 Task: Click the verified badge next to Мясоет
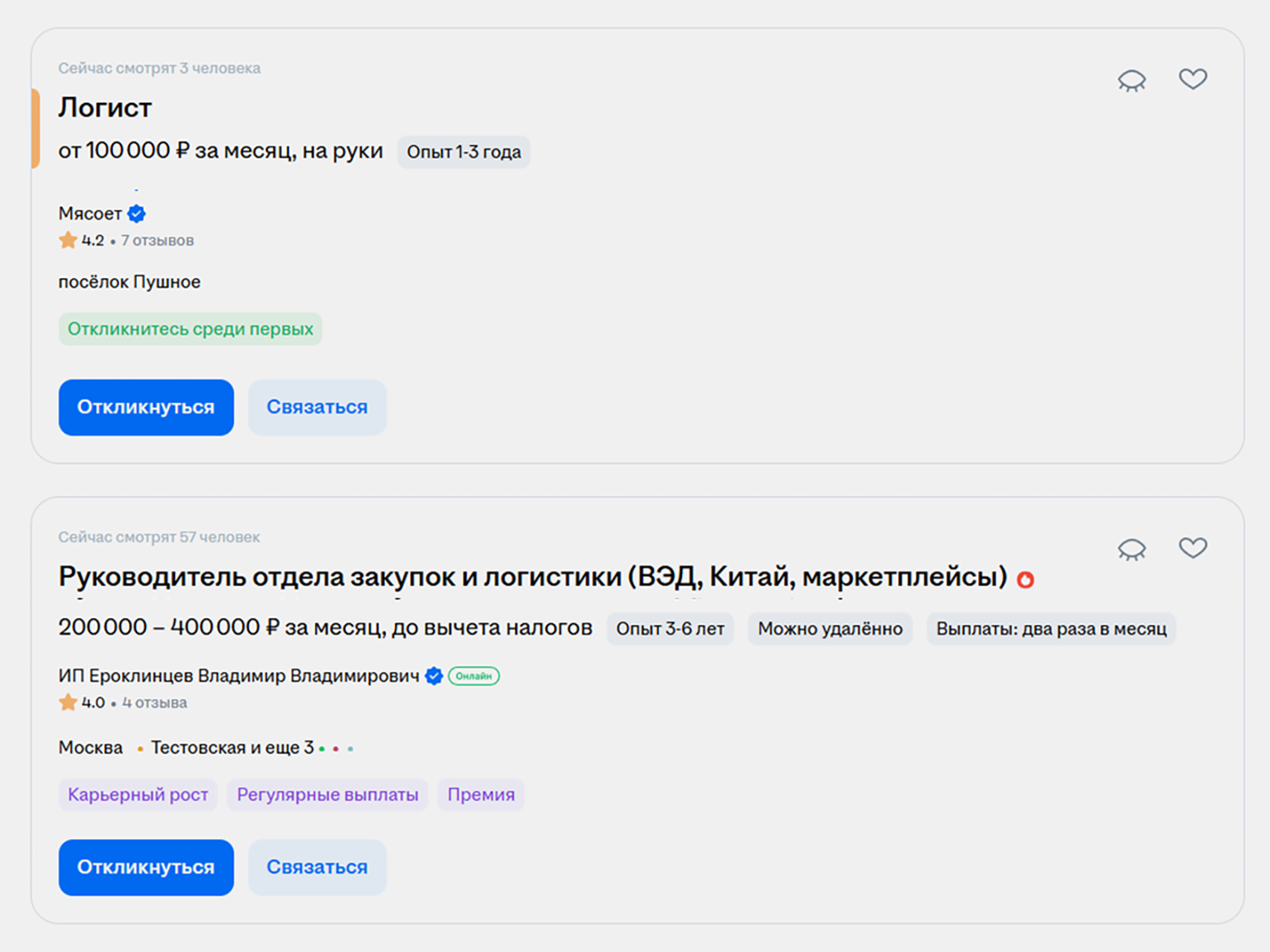137,214
